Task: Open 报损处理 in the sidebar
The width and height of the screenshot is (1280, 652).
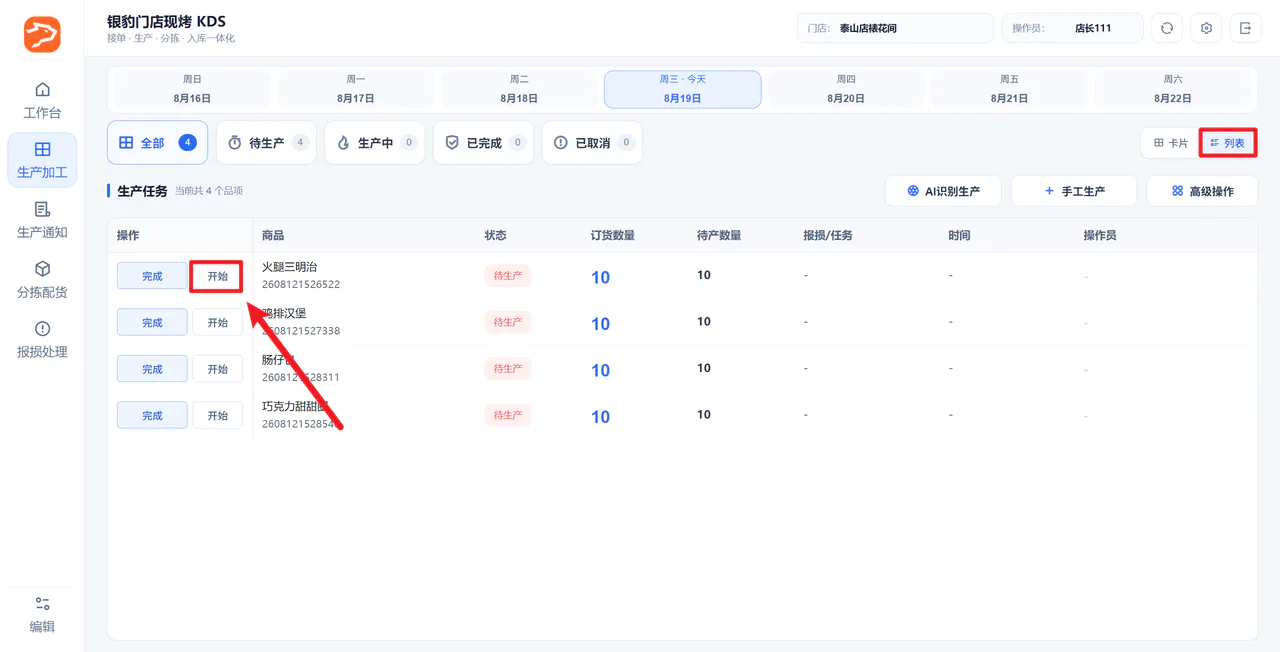Action: tap(42, 340)
